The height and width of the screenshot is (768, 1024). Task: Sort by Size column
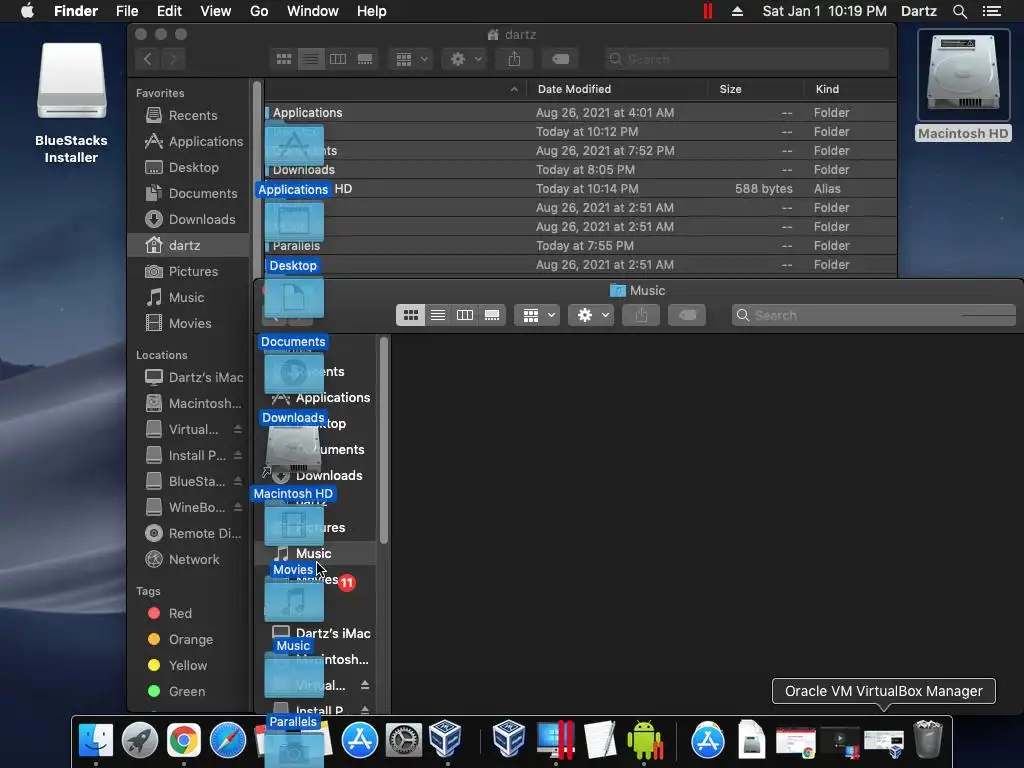[x=730, y=89]
